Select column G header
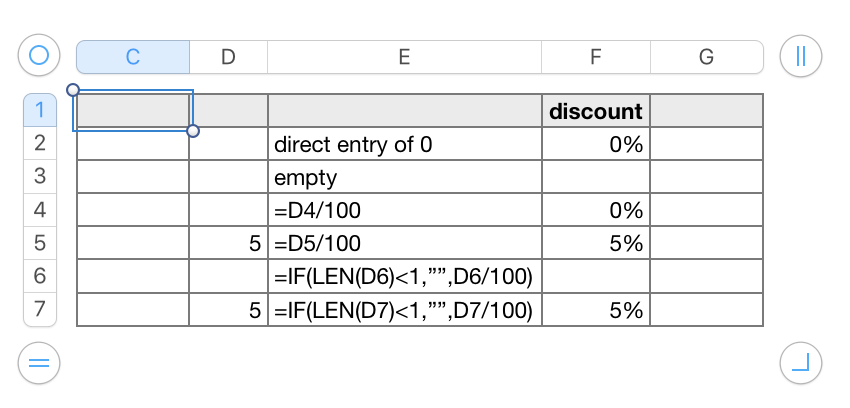This screenshot has height=408, width=850. tap(707, 57)
